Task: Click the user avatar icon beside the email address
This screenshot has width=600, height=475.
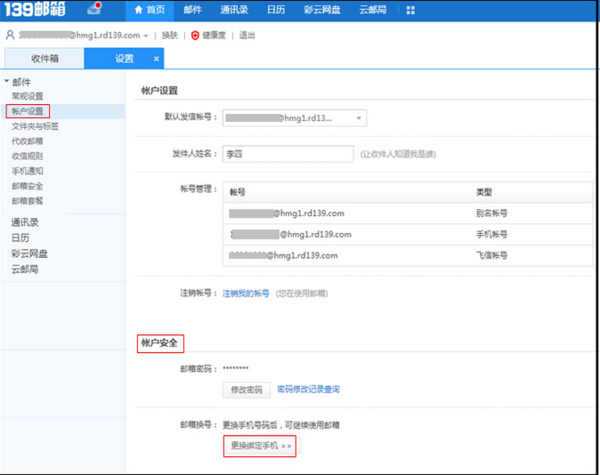Action: [x=10, y=35]
